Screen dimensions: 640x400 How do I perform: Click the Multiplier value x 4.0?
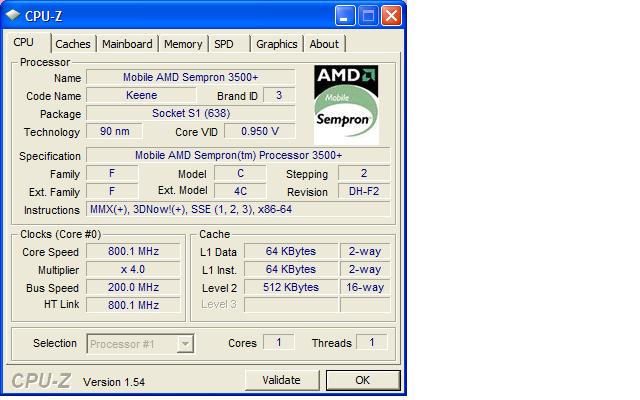[133, 269]
